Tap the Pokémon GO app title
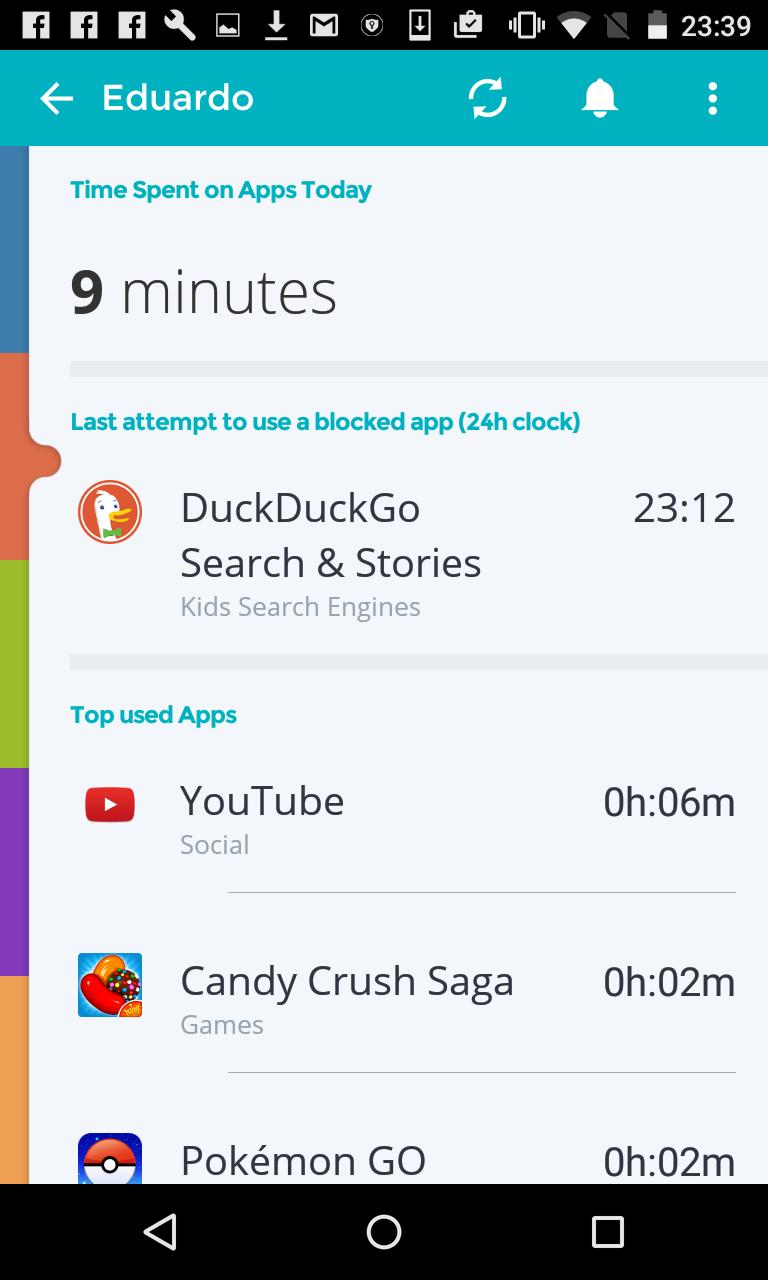 click(x=303, y=1161)
